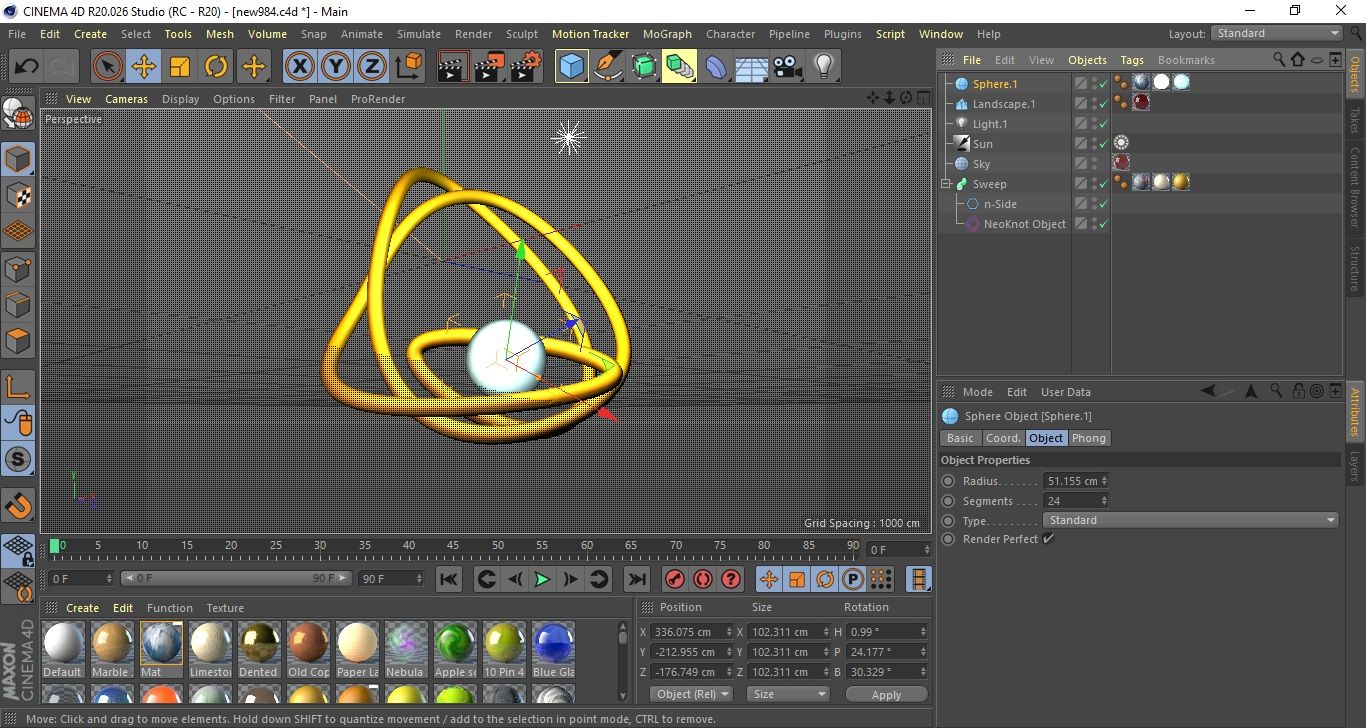Screen dimensions: 1372x728
Task: Click the Make Editable icon
Action: (x=18, y=114)
